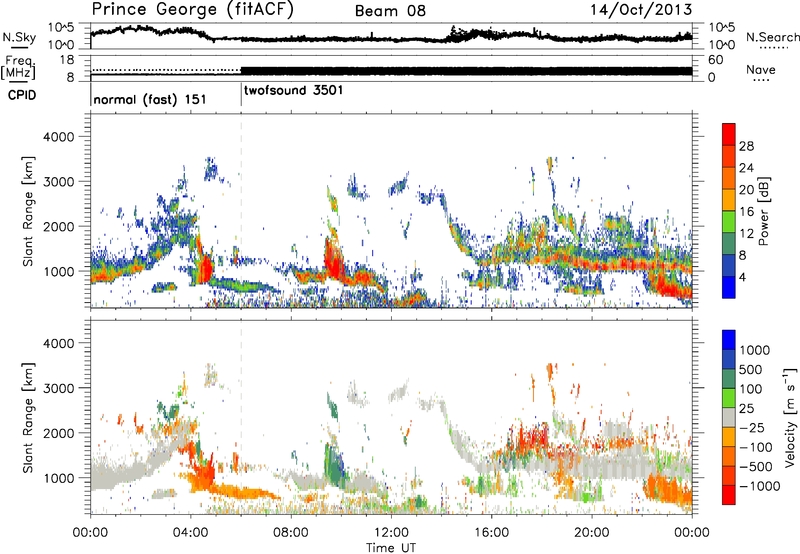Click the 'Power [dB]' colorbar label
This screenshot has width=800, height=554.
[763, 211]
